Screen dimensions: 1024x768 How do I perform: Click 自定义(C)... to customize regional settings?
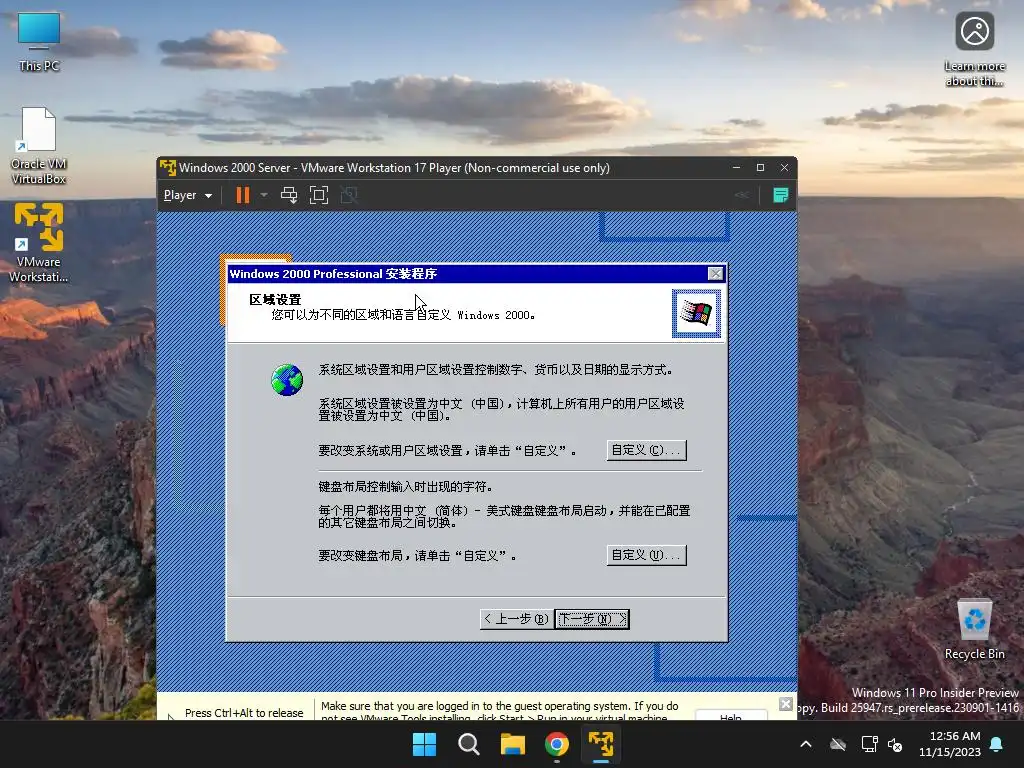tap(647, 450)
